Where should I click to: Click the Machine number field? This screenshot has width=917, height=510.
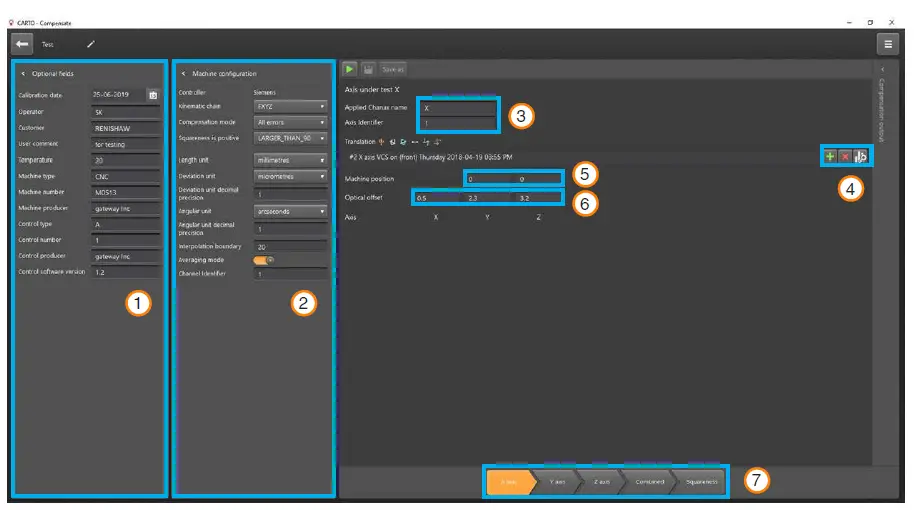(x=125, y=192)
